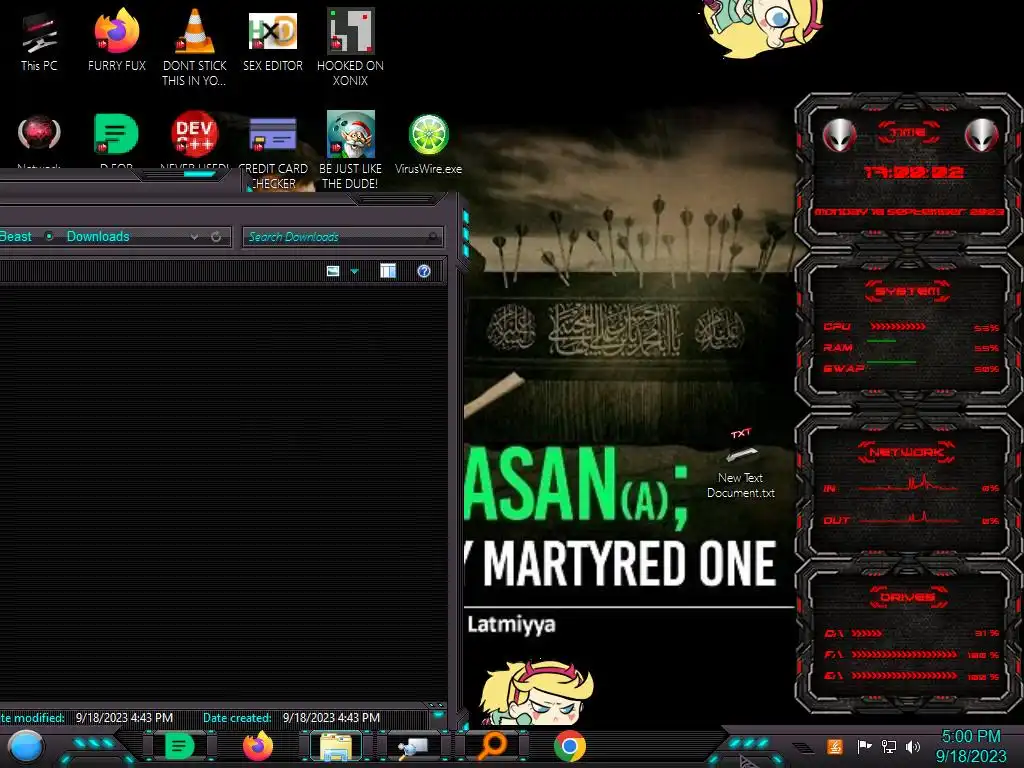Click the right alien head in Time widget
The image size is (1024, 768).
[982, 136]
